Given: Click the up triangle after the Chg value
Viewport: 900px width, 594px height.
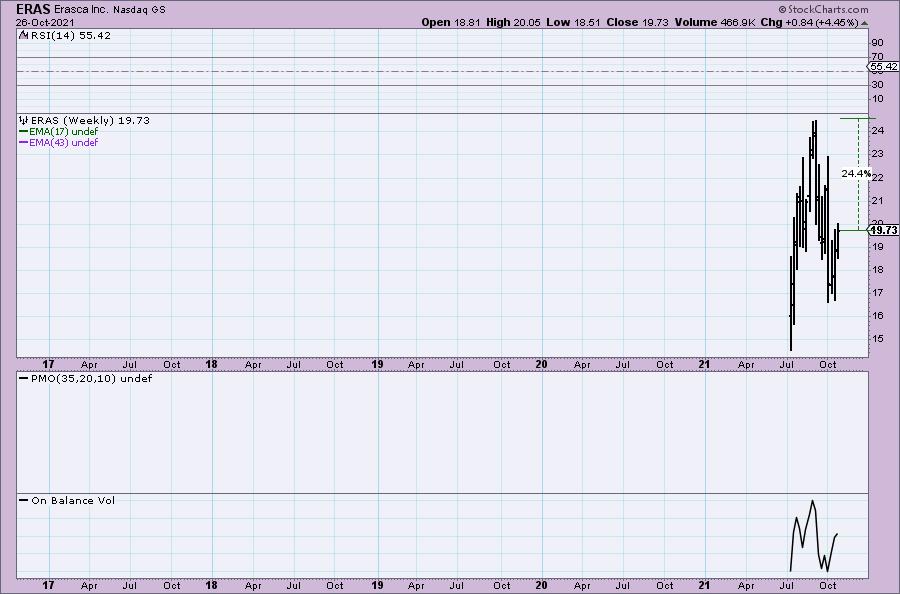Looking at the screenshot, I should coord(865,23).
